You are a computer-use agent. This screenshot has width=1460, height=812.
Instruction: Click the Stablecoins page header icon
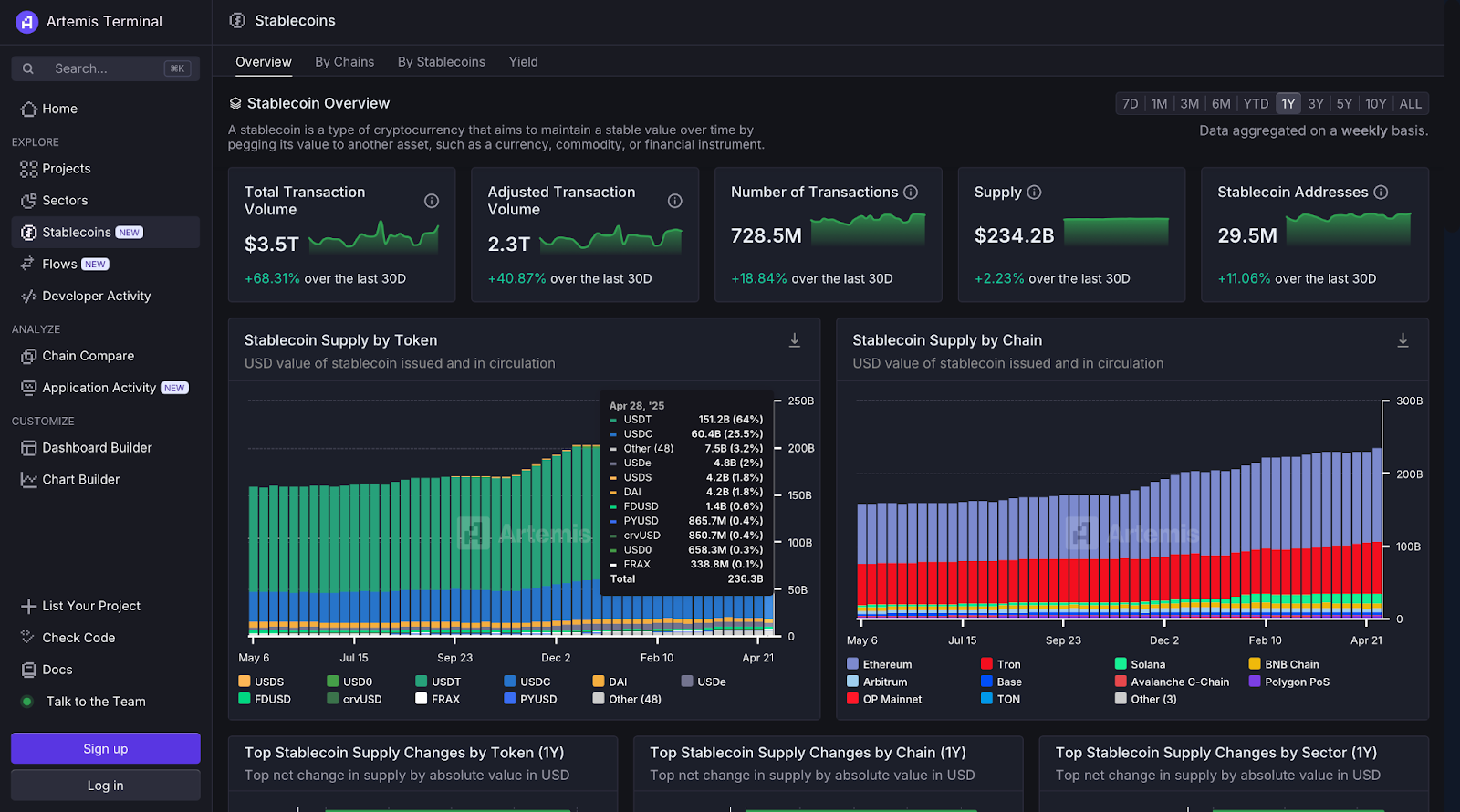click(x=237, y=20)
